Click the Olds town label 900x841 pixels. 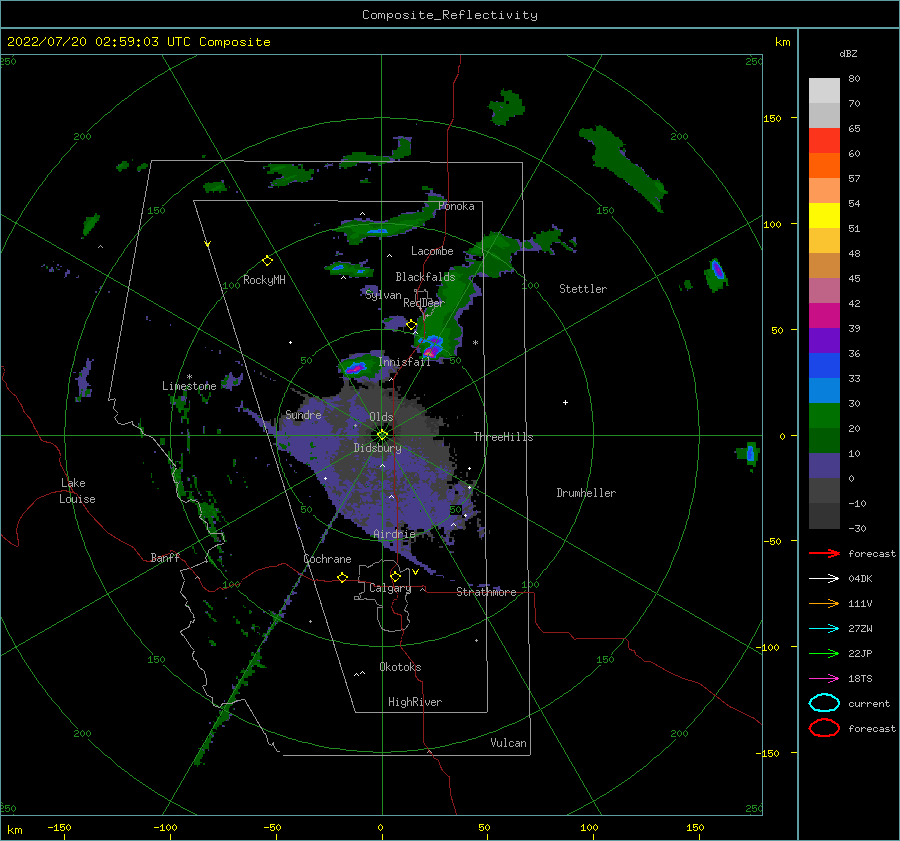[x=381, y=417]
